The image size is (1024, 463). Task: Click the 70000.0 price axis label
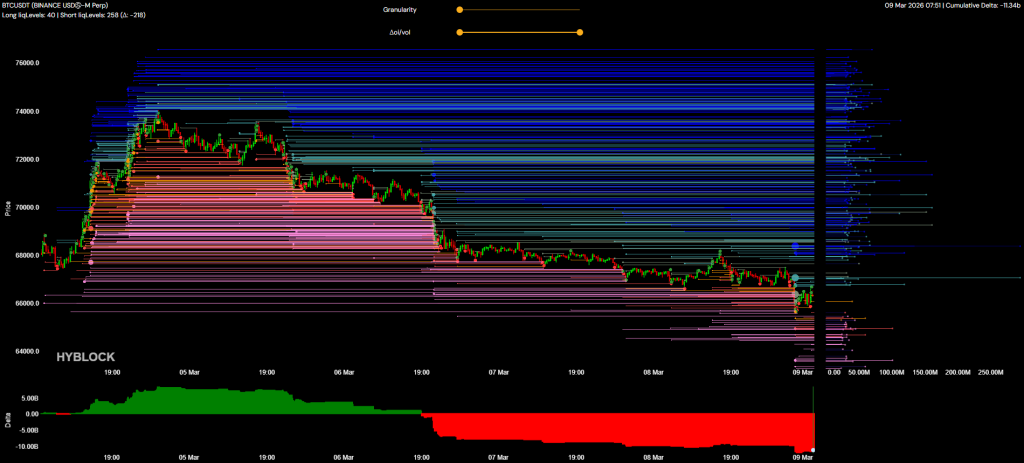click(27, 207)
